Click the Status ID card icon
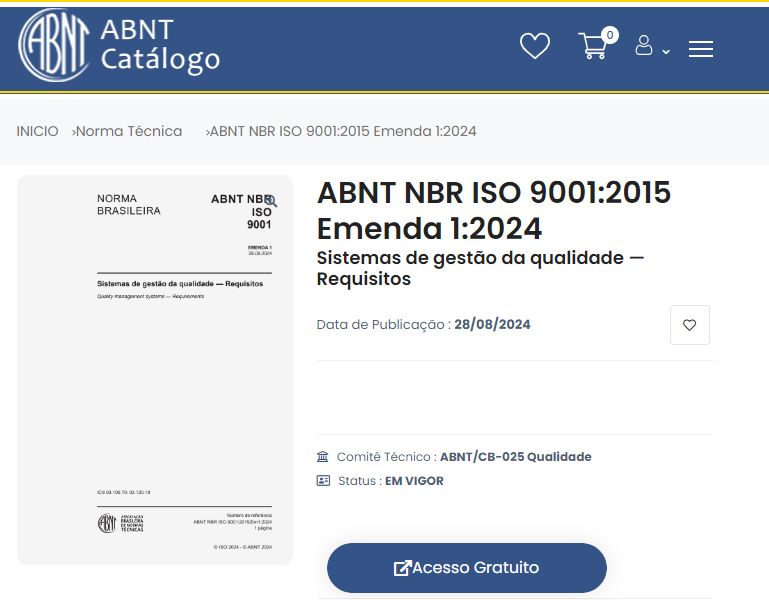 coord(323,481)
